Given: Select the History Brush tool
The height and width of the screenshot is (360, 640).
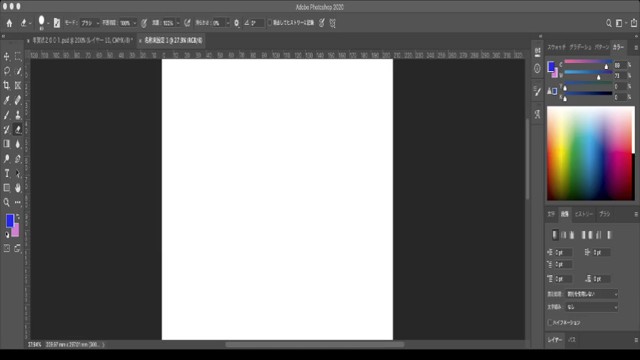Looking at the screenshot, I should [x=7, y=129].
